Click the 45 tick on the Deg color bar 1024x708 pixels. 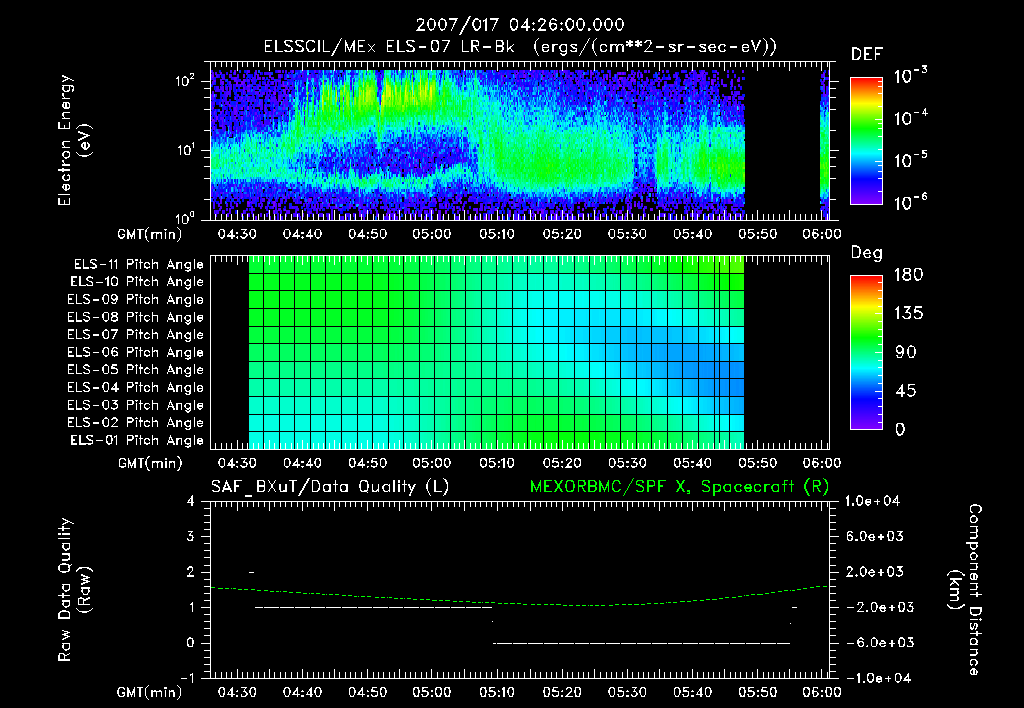point(906,391)
